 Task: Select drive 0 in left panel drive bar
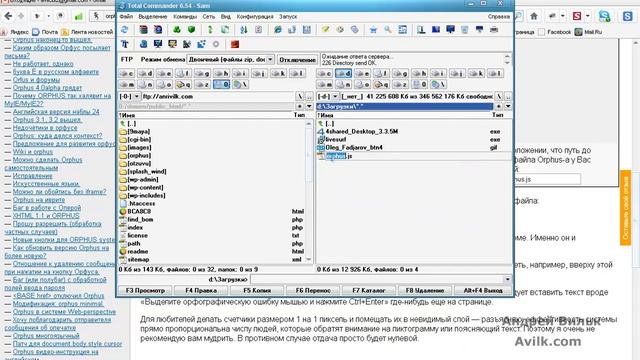click(x=221, y=84)
